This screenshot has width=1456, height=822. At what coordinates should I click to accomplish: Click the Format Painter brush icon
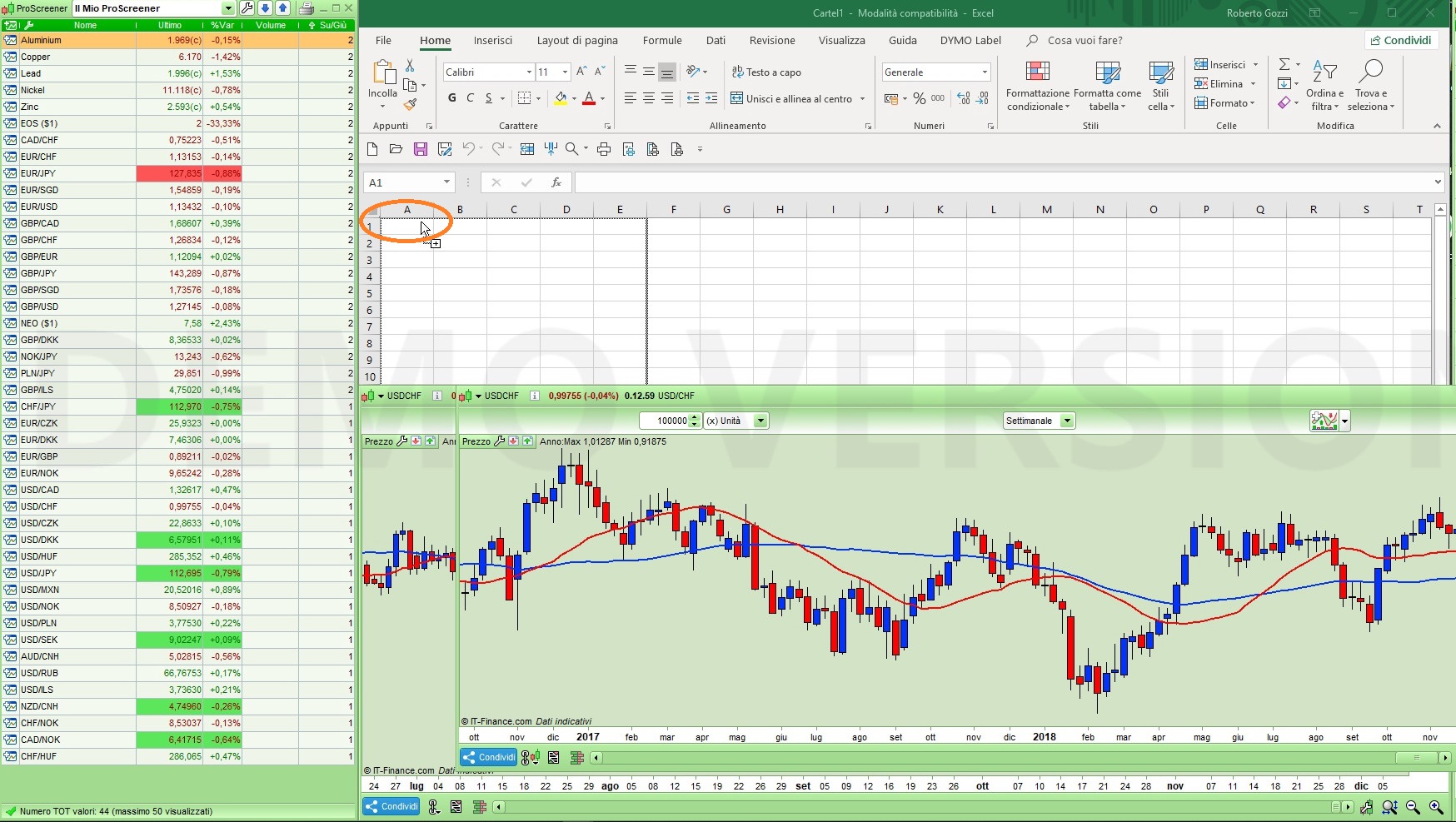[x=410, y=105]
